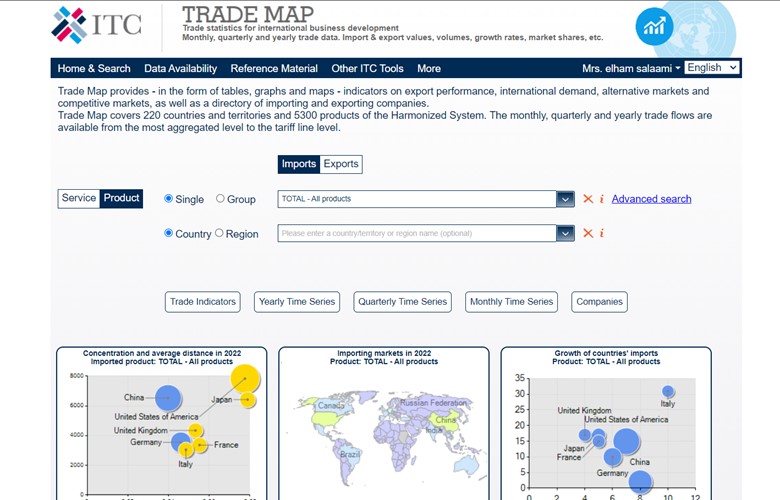The image size is (780, 500).
Task: Select the Region radio button
Action: (x=219, y=233)
